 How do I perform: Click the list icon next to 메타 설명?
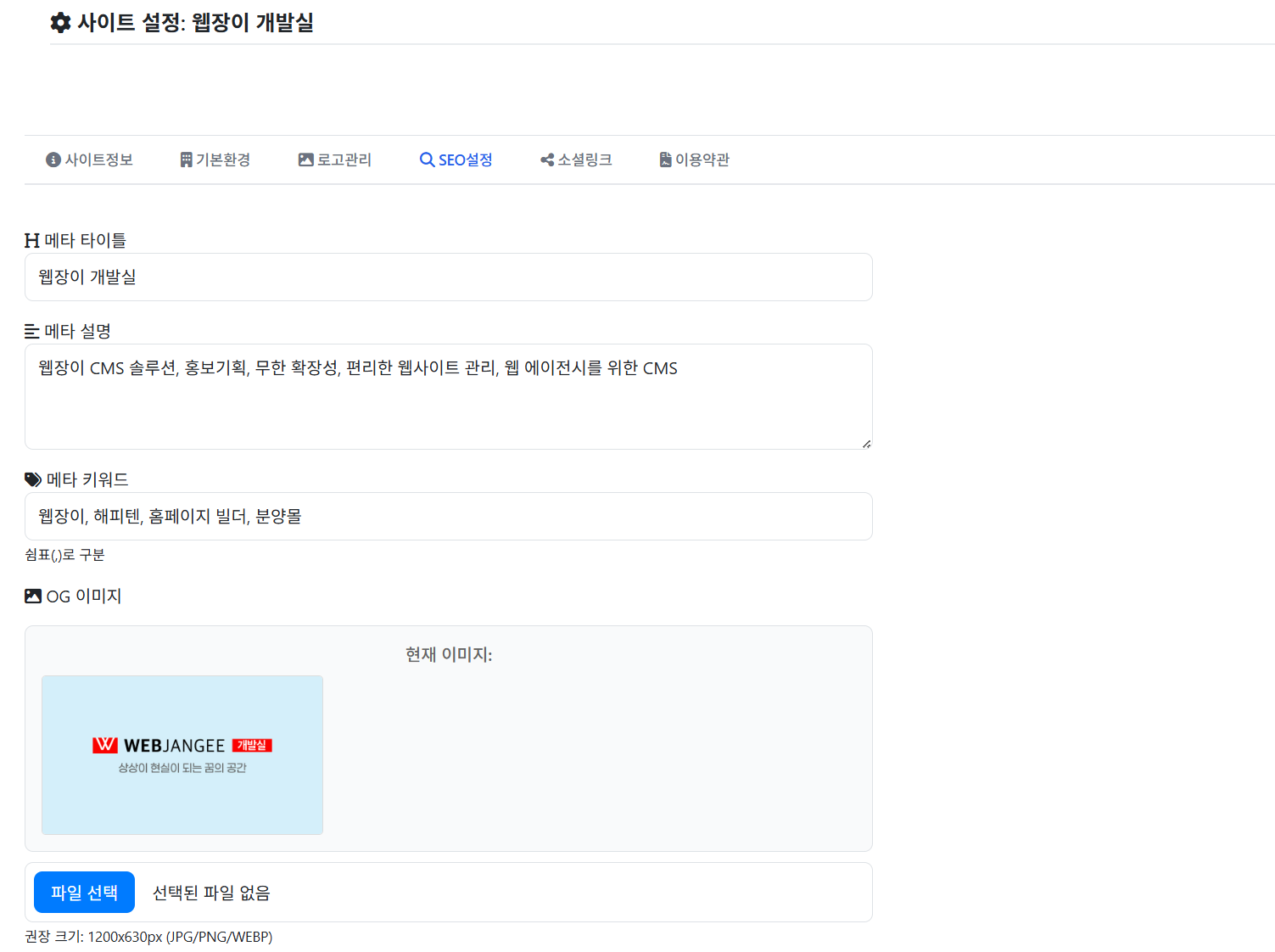tap(31, 331)
